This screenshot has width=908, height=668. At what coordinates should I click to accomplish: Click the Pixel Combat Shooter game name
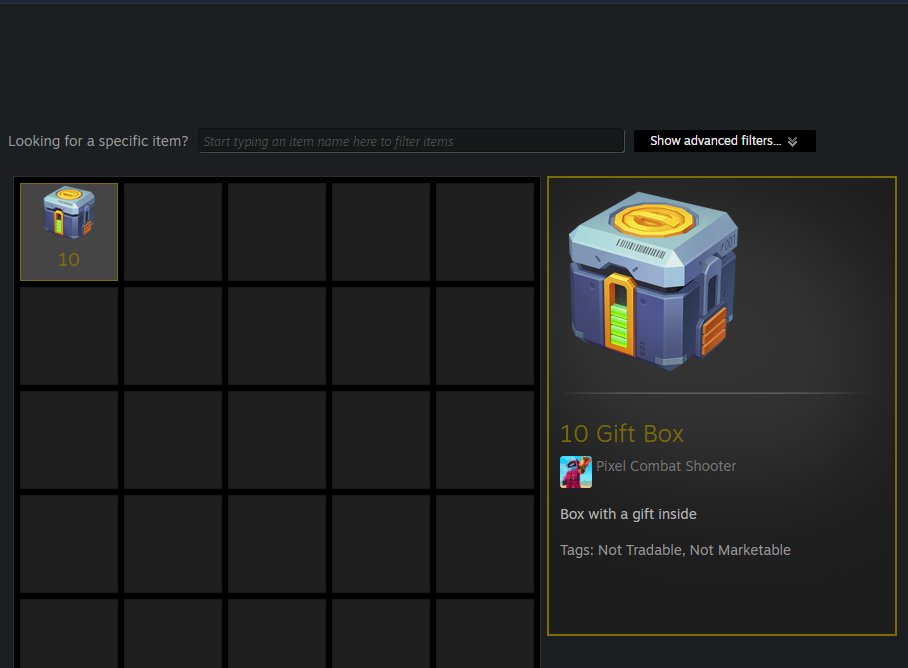tap(666, 466)
